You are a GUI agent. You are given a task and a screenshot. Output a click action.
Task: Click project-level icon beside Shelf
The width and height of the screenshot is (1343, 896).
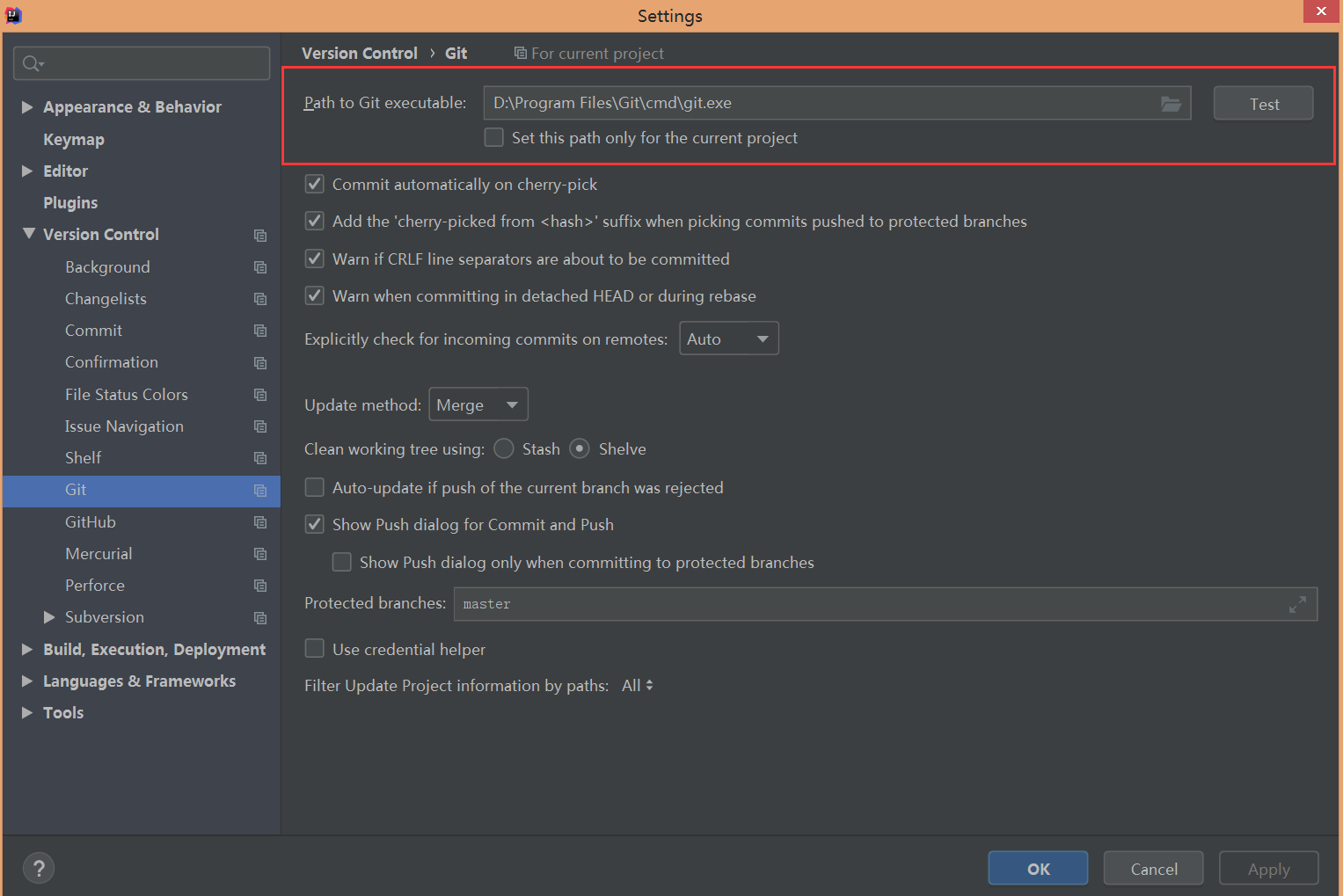click(x=260, y=458)
